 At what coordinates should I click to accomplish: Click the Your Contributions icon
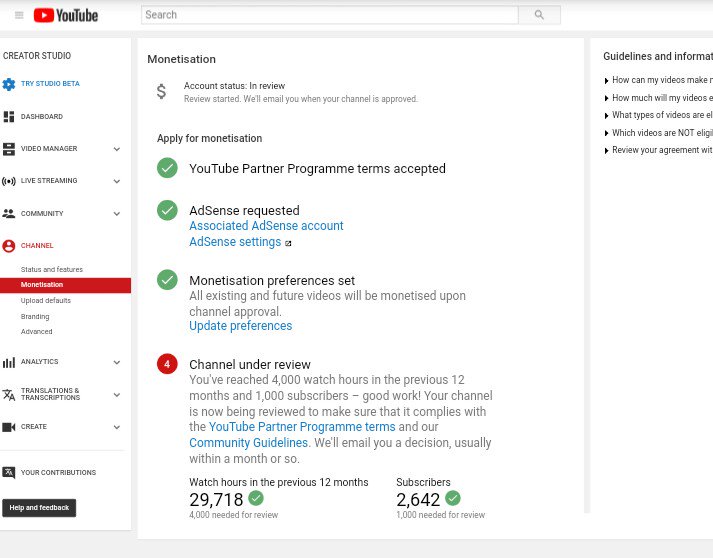click(x=9, y=473)
